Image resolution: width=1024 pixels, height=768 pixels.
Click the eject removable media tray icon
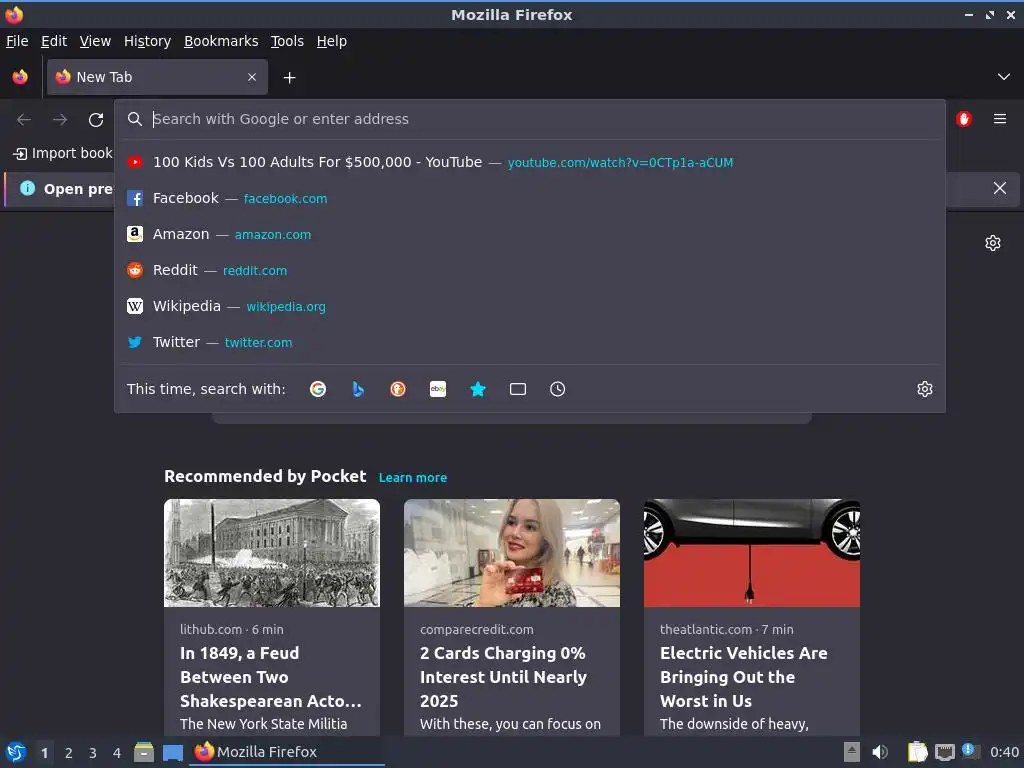click(x=852, y=752)
